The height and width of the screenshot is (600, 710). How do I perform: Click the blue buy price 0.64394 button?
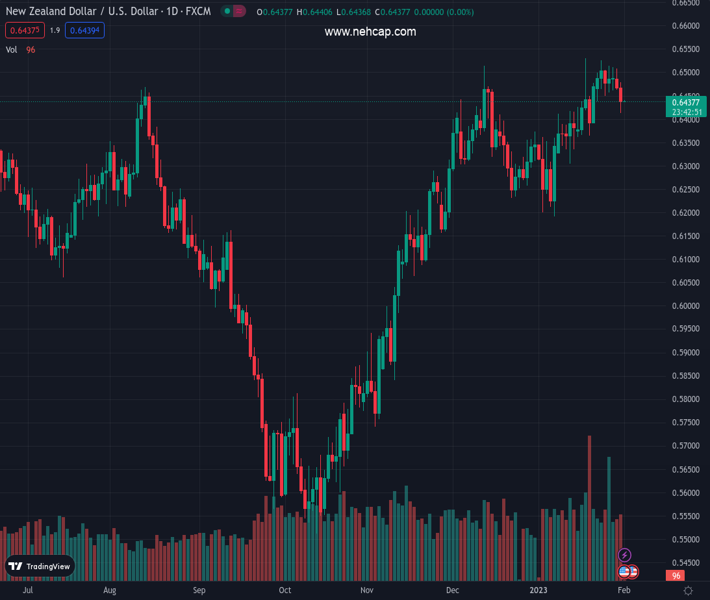(x=84, y=30)
